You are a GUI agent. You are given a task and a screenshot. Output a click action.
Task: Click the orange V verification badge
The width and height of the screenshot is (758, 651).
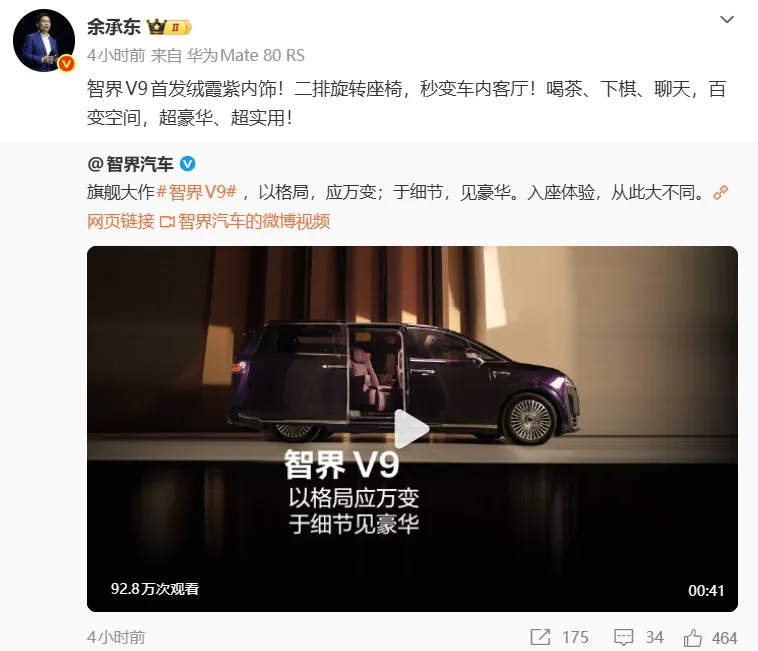(x=66, y=63)
